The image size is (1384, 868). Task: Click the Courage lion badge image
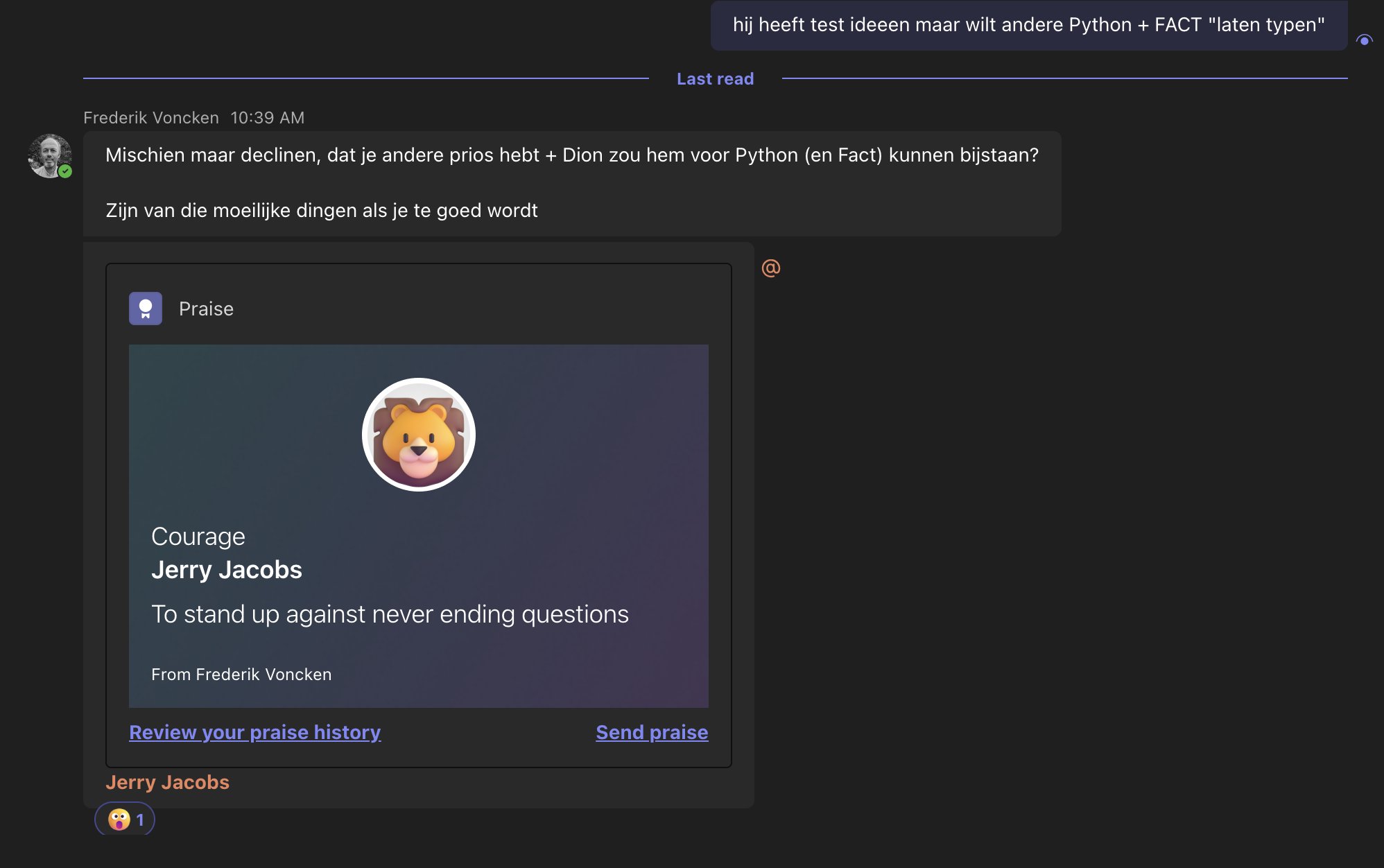[418, 435]
